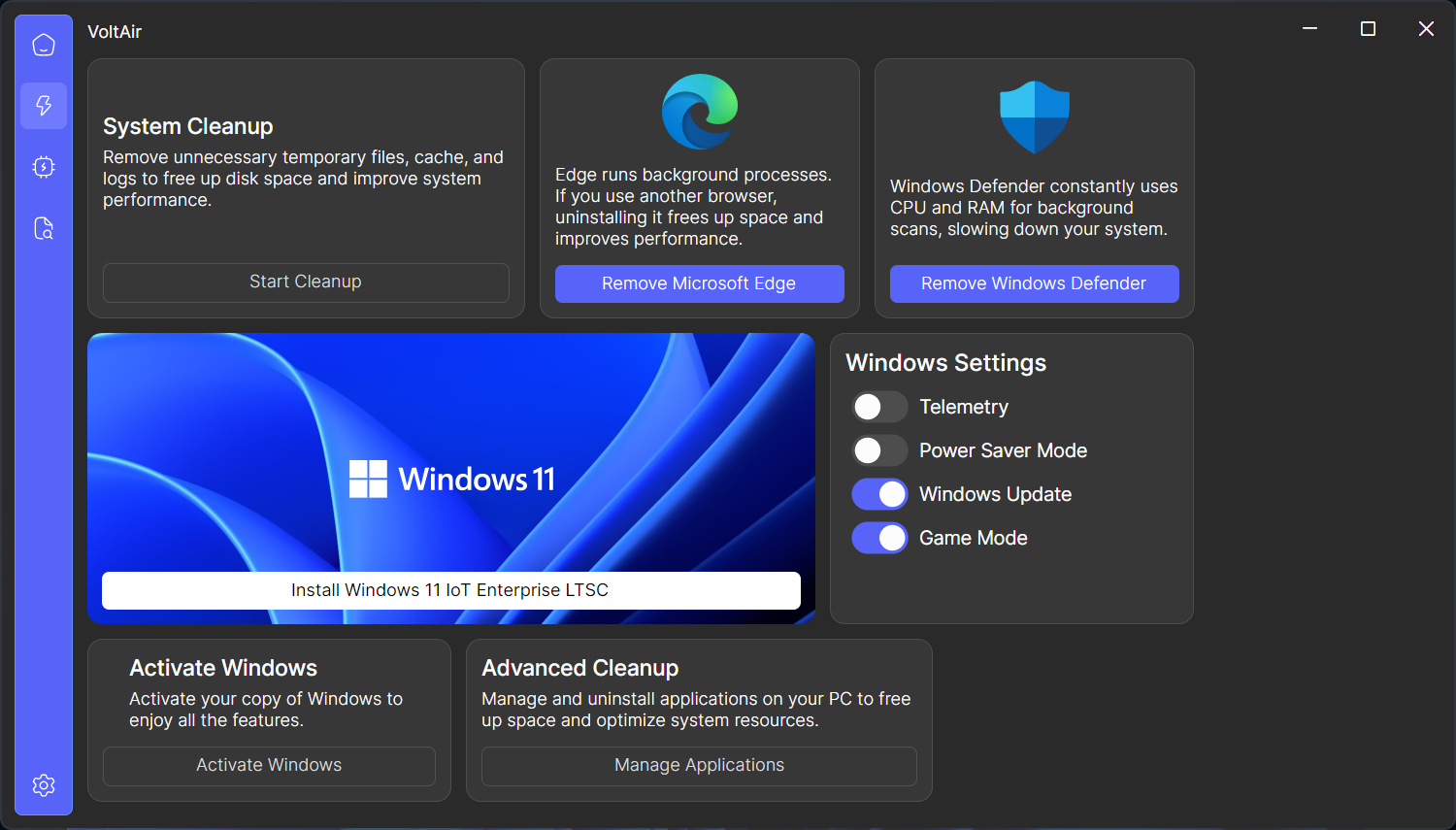
Task: Disable the Windows Update toggle
Action: click(879, 494)
